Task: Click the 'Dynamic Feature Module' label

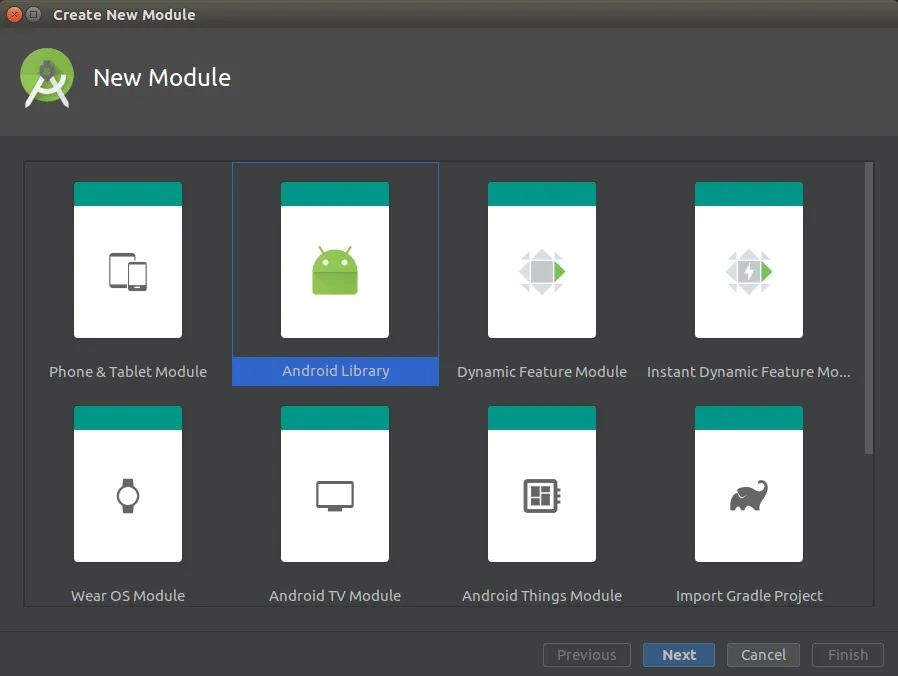Action: coord(542,372)
